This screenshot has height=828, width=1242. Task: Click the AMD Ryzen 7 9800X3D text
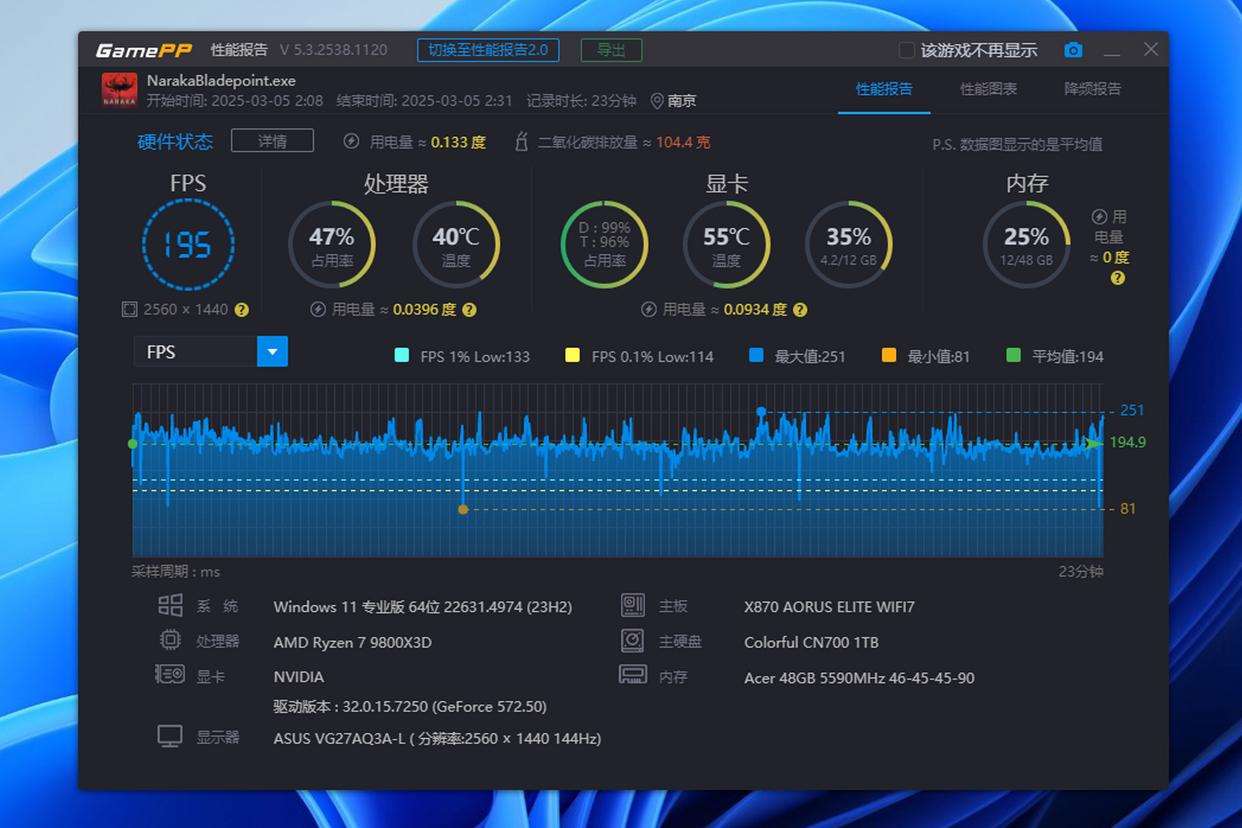click(353, 642)
